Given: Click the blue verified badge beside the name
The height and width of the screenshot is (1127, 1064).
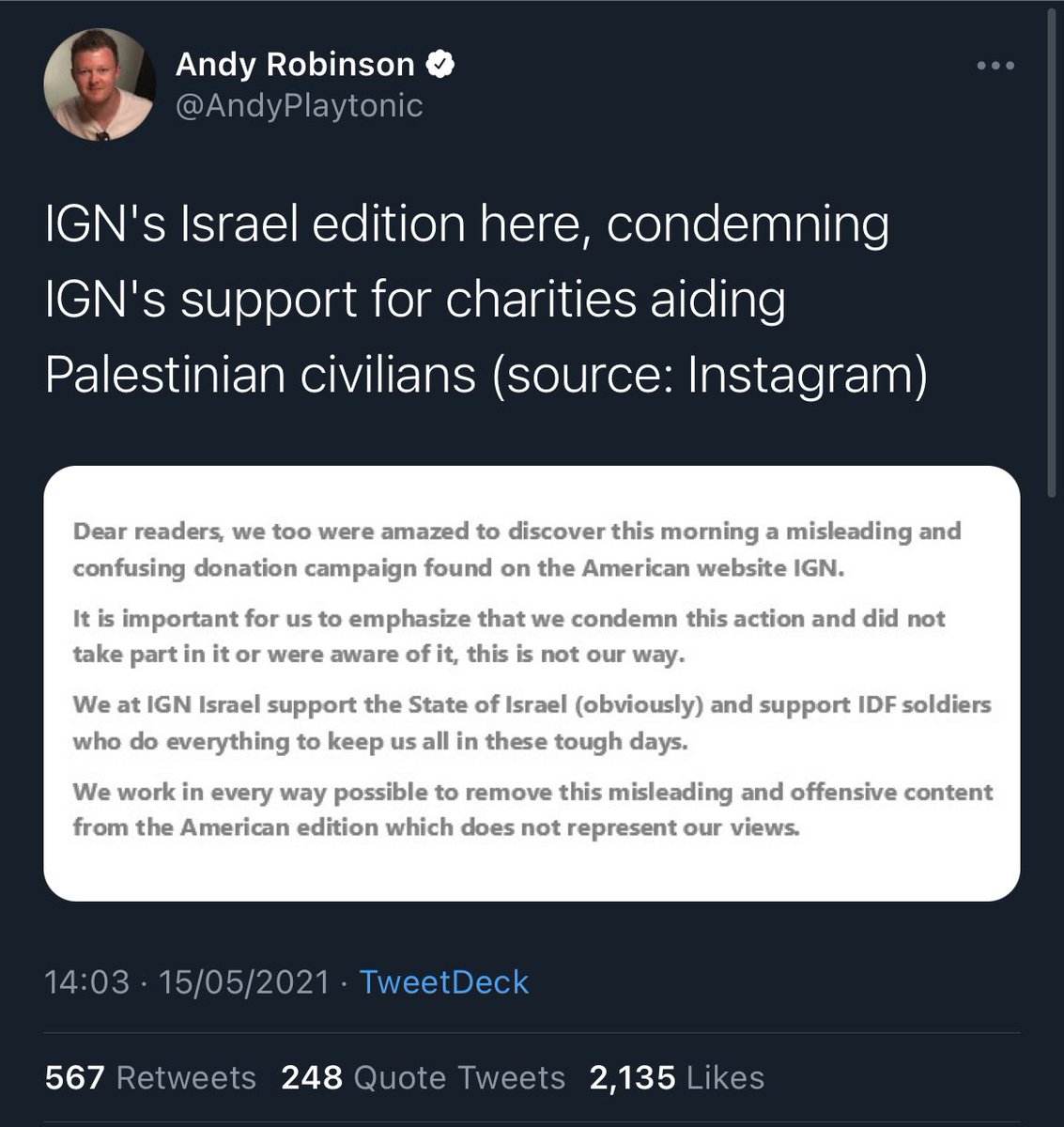Looking at the screenshot, I should pyautogui.click(x=440, y=64).
